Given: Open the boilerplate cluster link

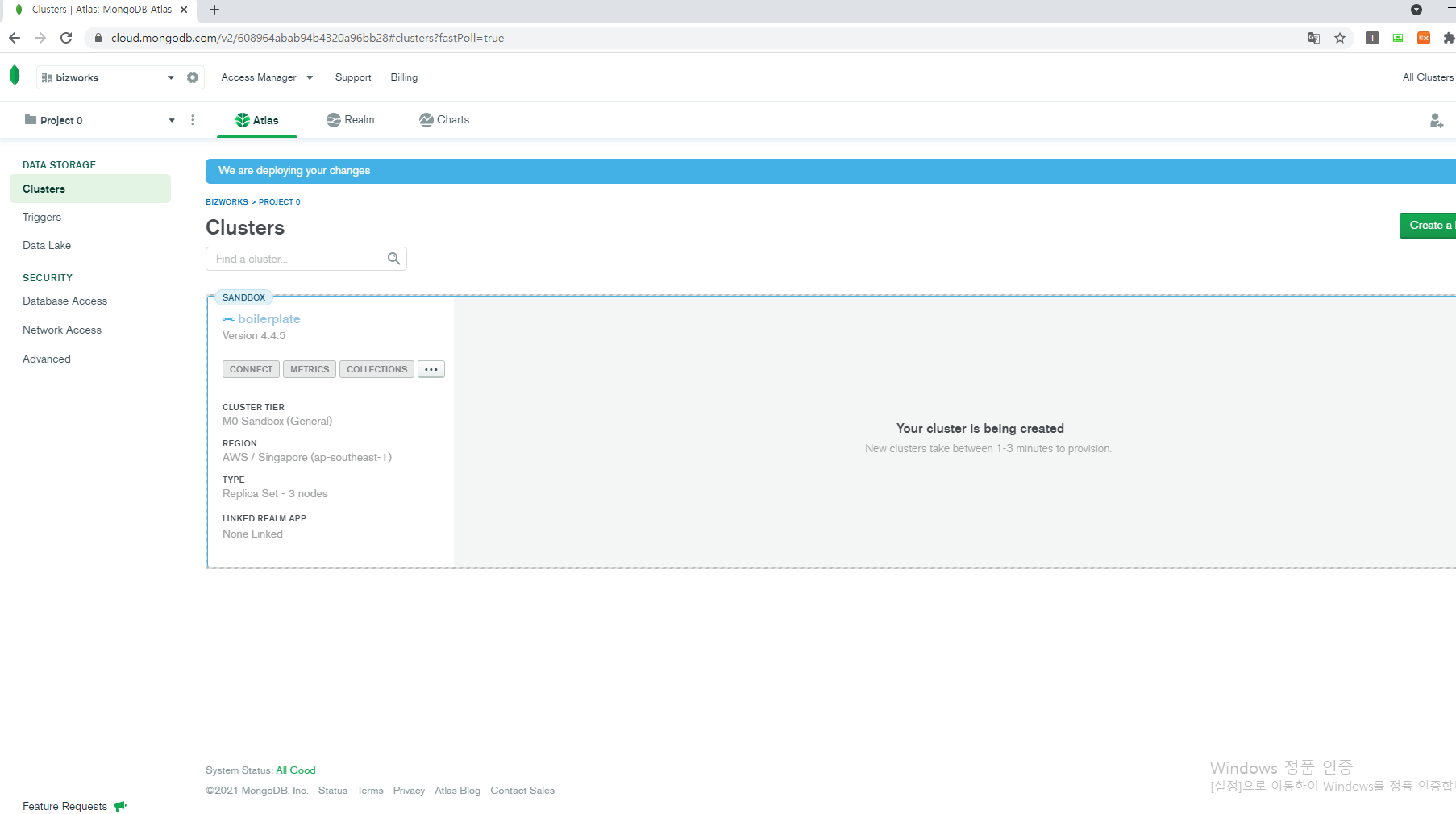Looking at the screenshot, I should pyautogui.click(x=269, y=319).
